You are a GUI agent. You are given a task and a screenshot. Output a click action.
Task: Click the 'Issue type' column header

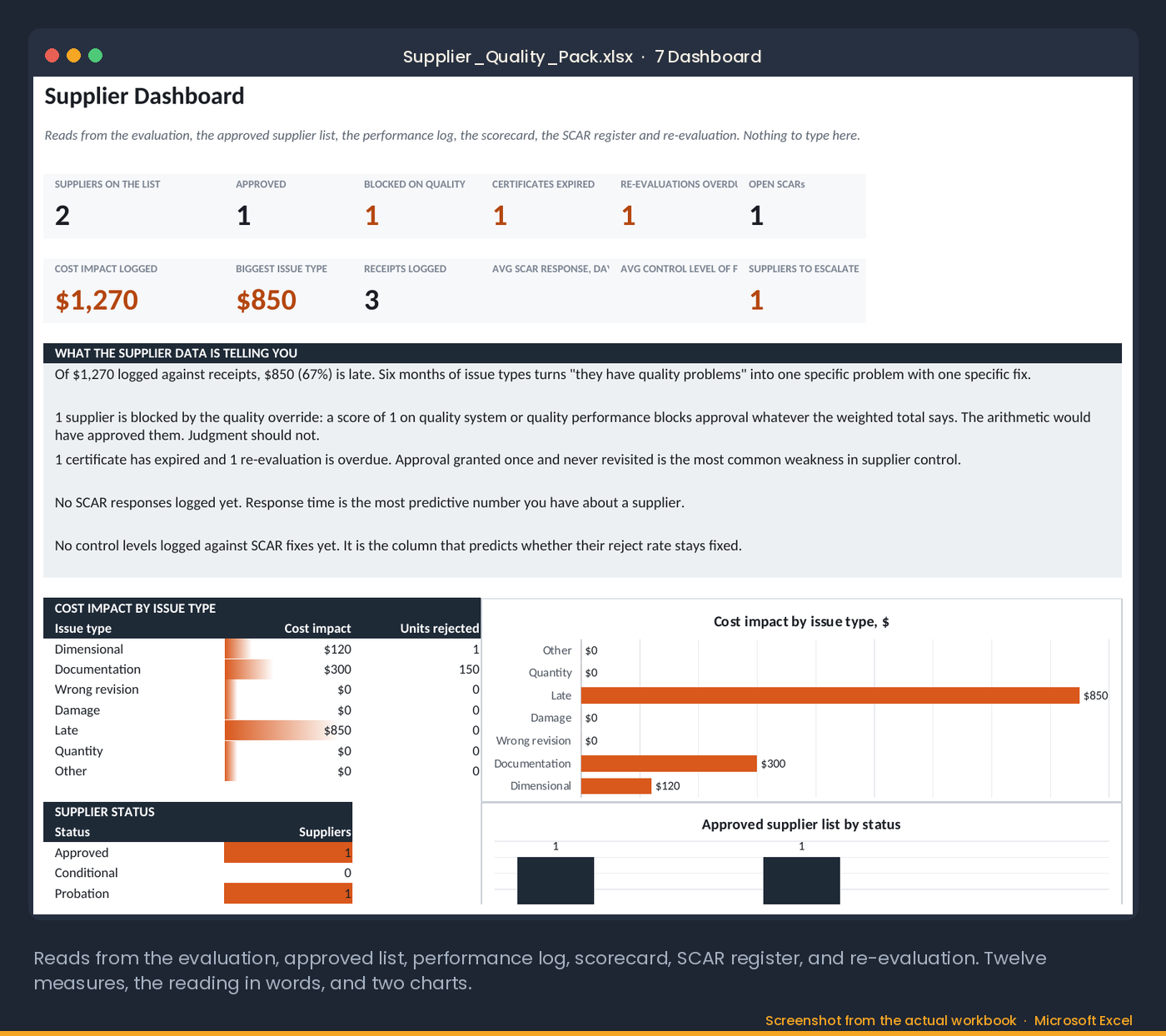[83, 629]
